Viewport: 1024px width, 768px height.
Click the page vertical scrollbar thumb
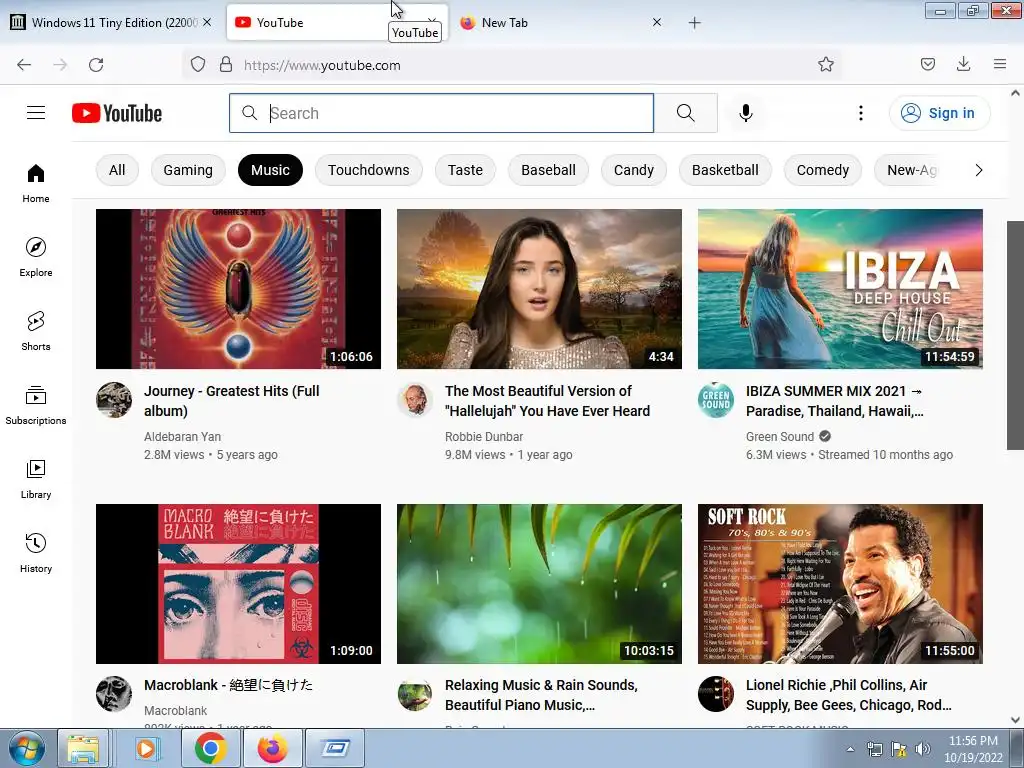1015,335
